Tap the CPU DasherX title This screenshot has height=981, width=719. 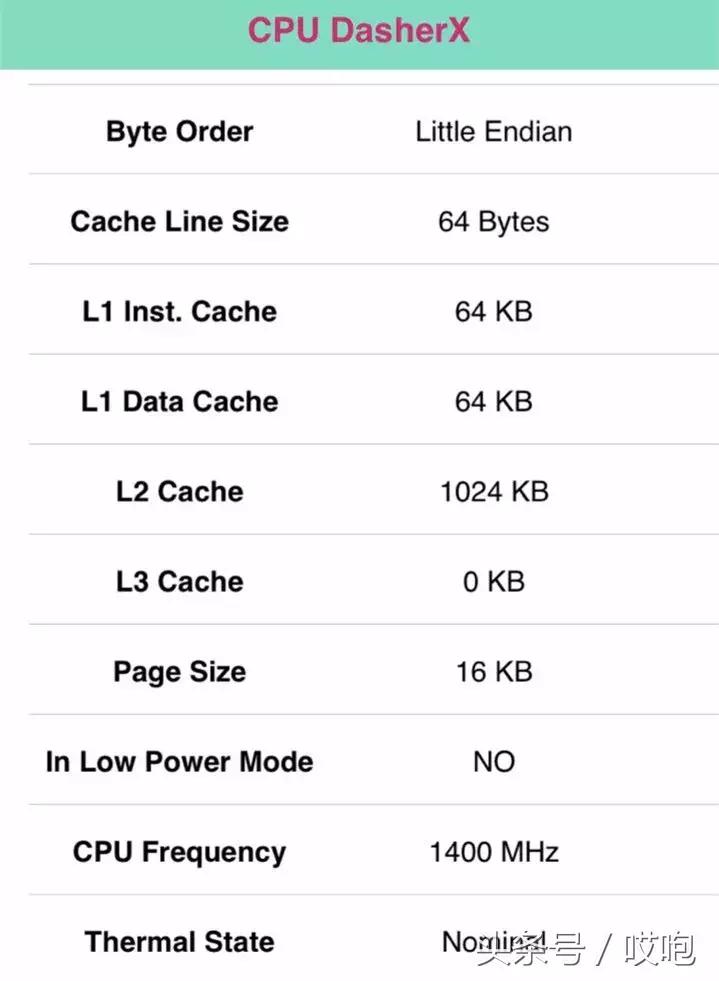coord(358,30)
